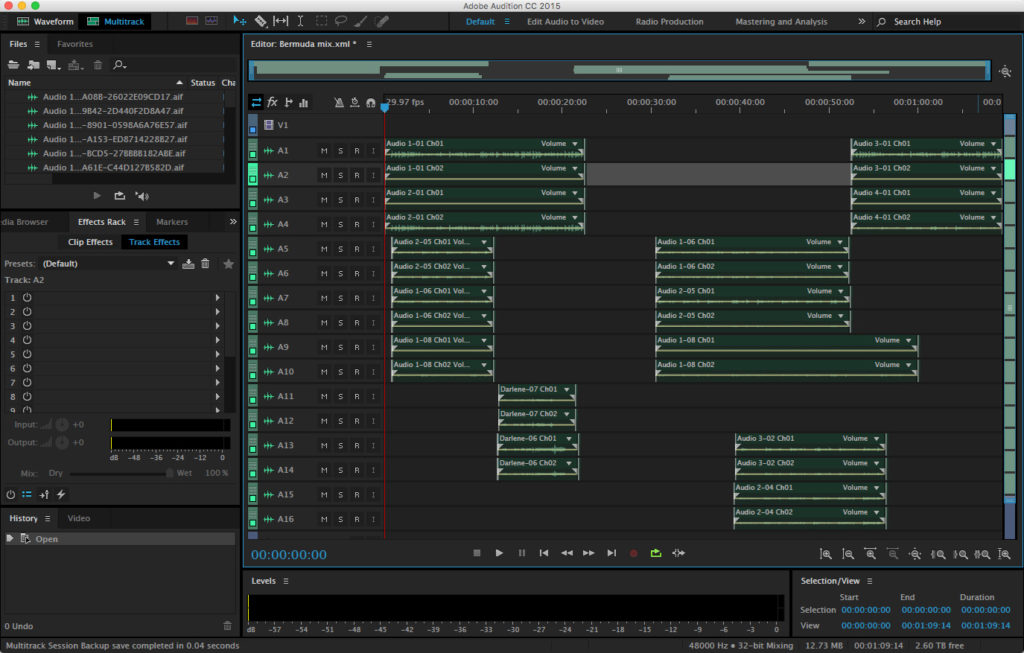Open the Editor panel menu
The width and height of the screenshot is (1024, 653).
pyautogui.click(x=369, y=44)
